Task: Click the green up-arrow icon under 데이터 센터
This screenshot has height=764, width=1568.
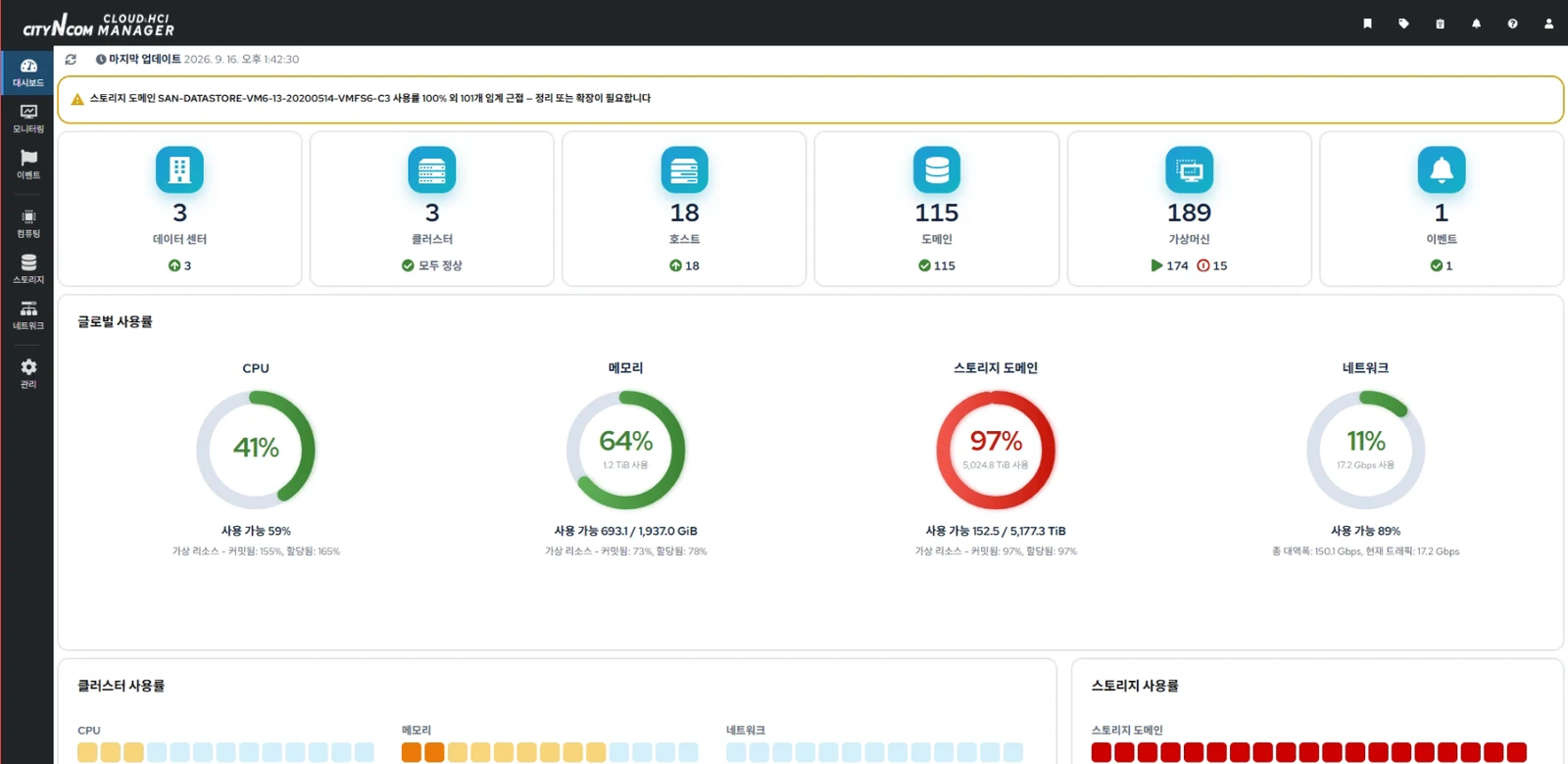Action: (173, 265)
